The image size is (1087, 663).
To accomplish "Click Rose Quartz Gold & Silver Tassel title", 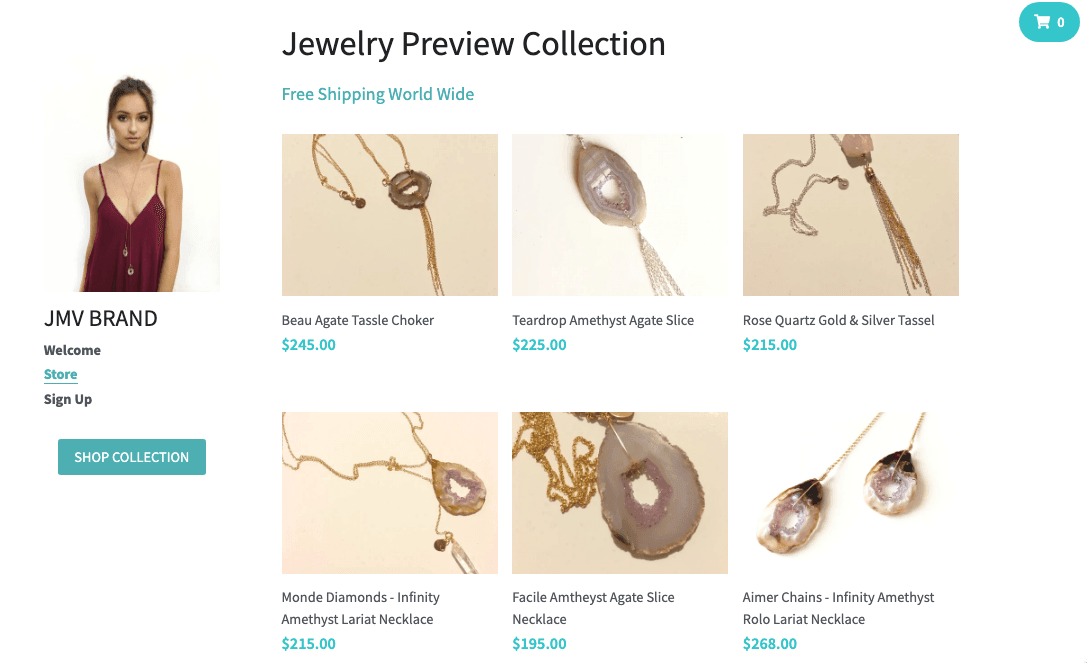I will pos(839,320).
